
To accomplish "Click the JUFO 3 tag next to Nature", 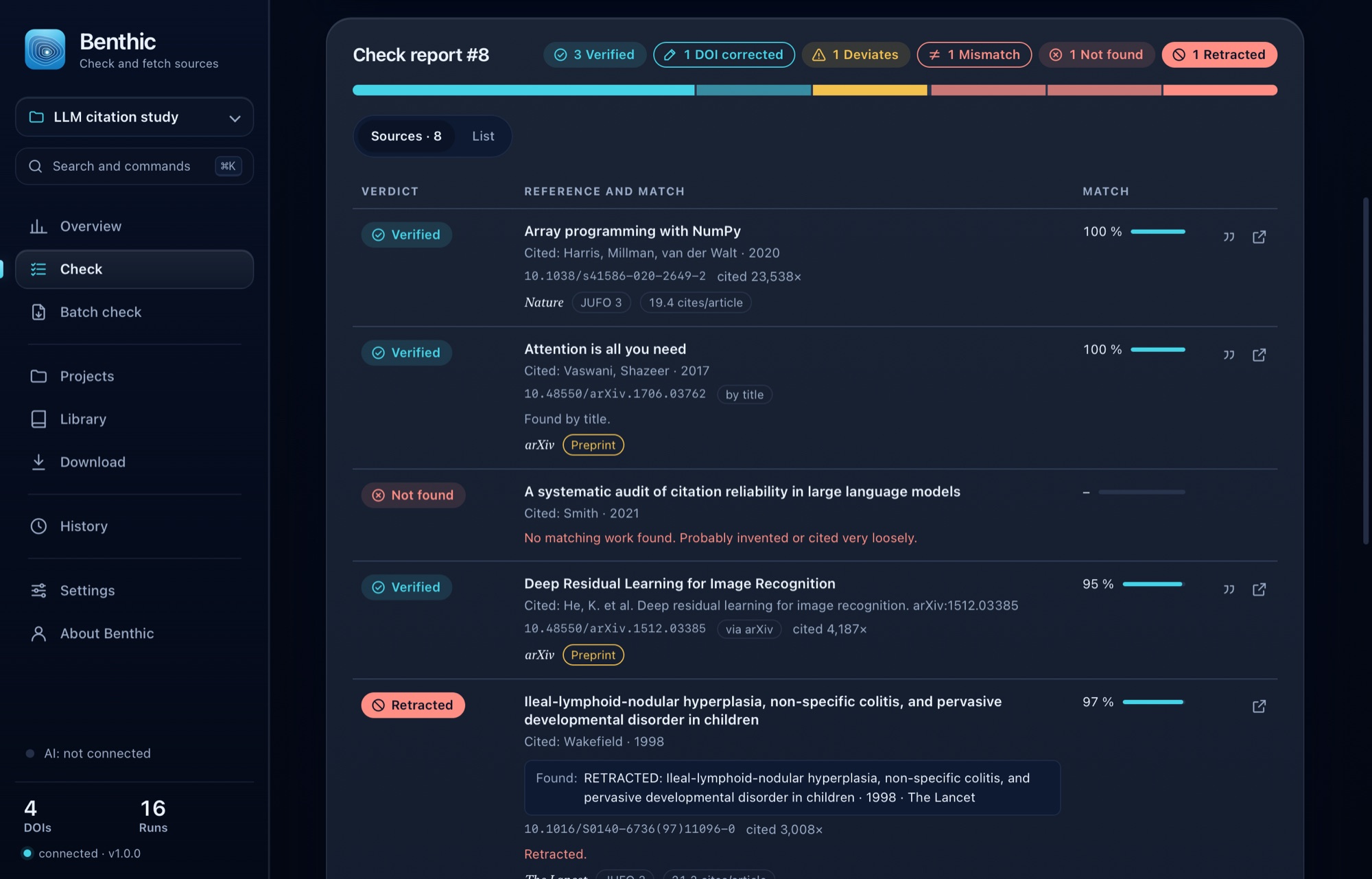I will [x=601, y=303].
